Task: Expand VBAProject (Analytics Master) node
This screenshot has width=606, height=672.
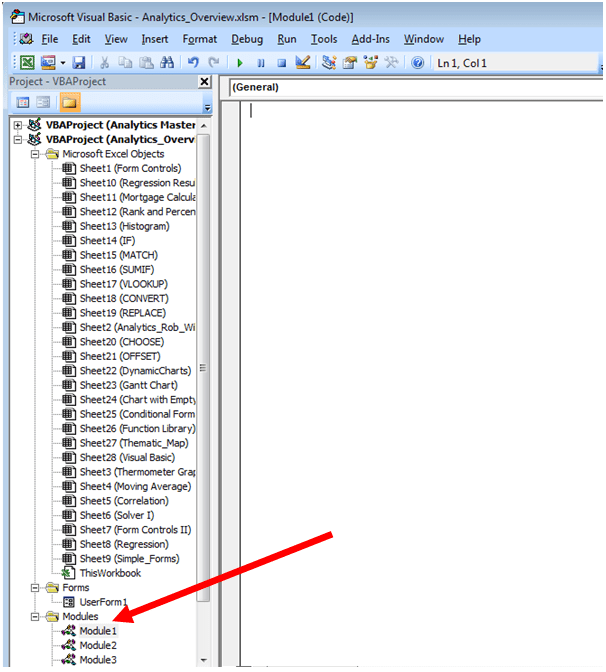Action: 18,125
